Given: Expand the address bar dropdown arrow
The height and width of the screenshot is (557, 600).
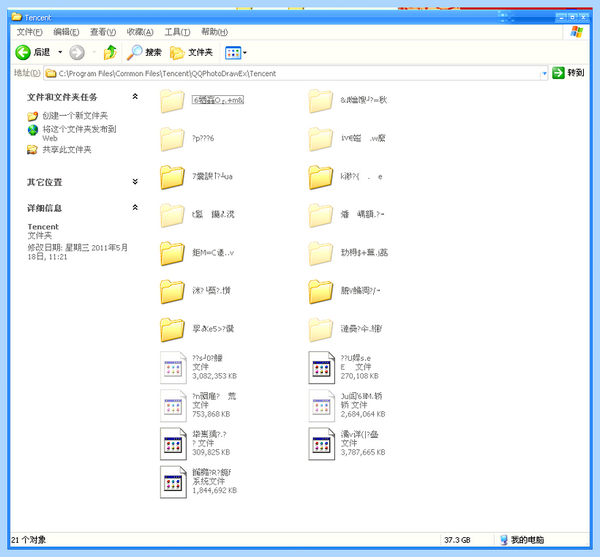Looking at the screenshot, I should (x=544, y=73).
